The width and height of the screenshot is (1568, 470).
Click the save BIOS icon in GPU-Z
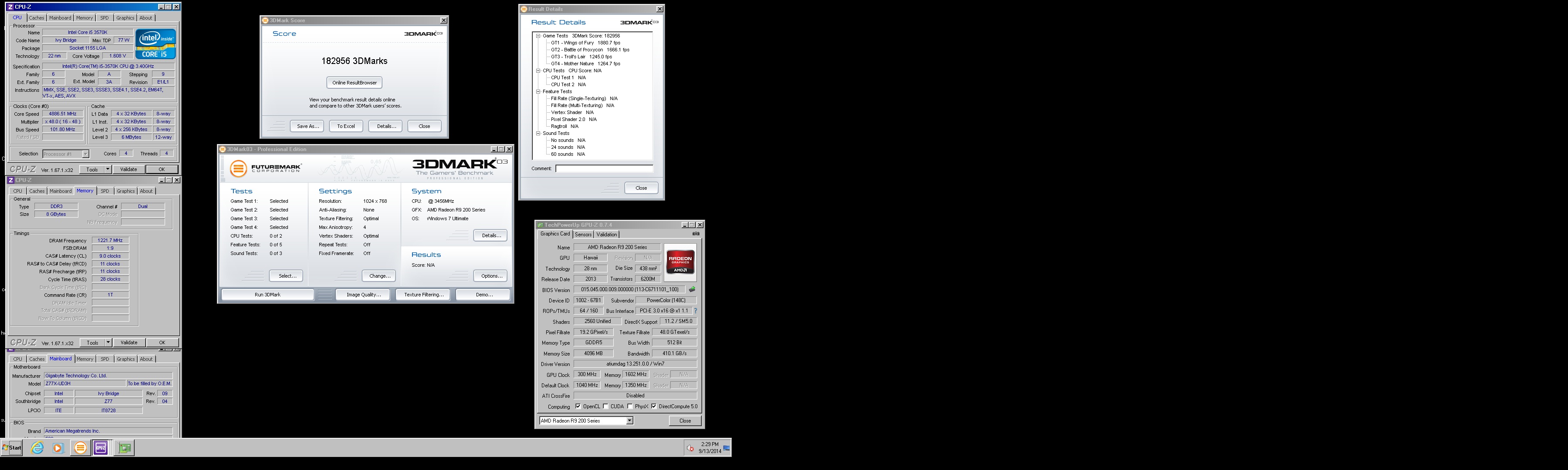[692, 289]
